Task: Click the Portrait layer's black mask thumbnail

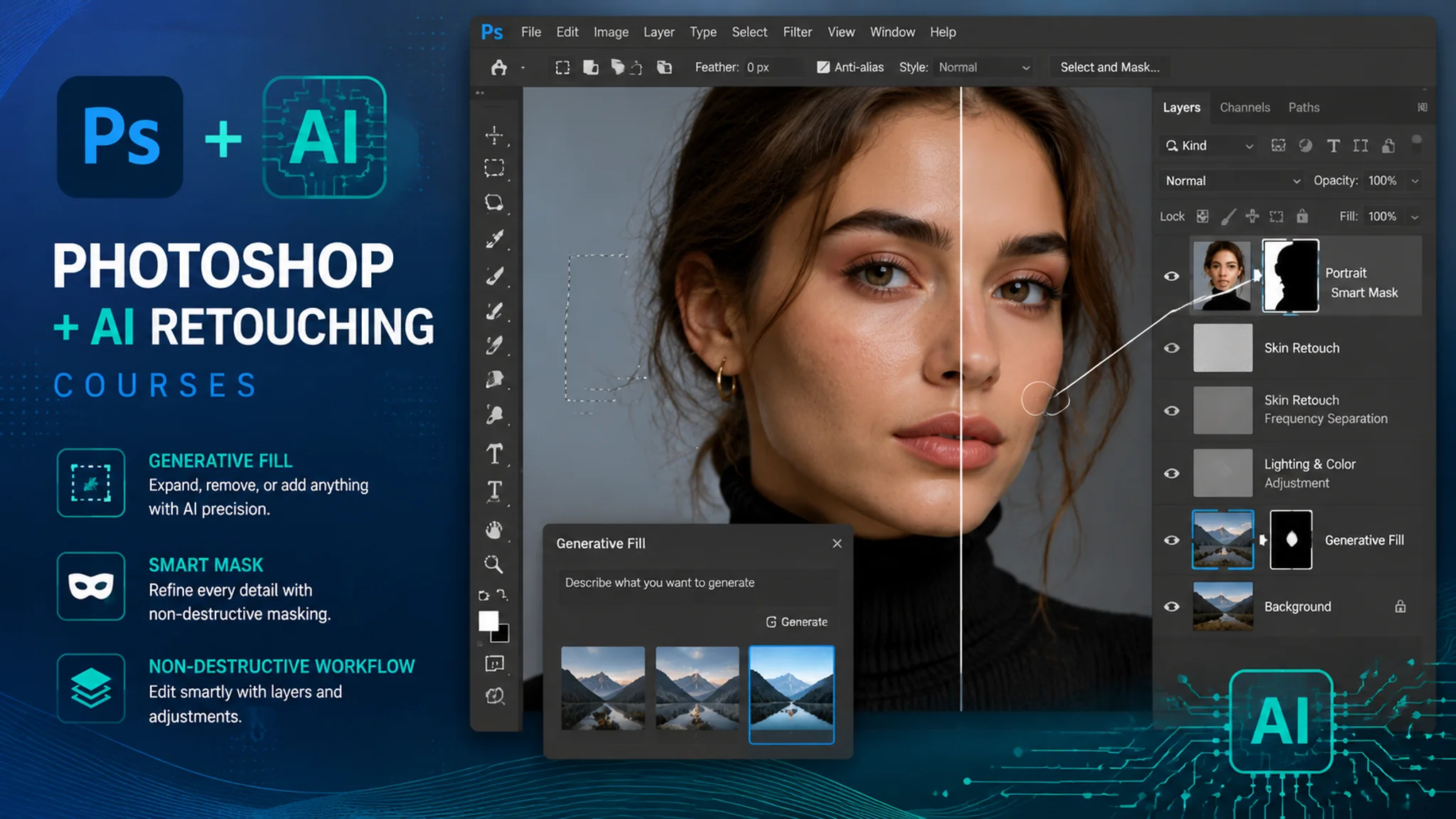Action: tap(1290, 276)
